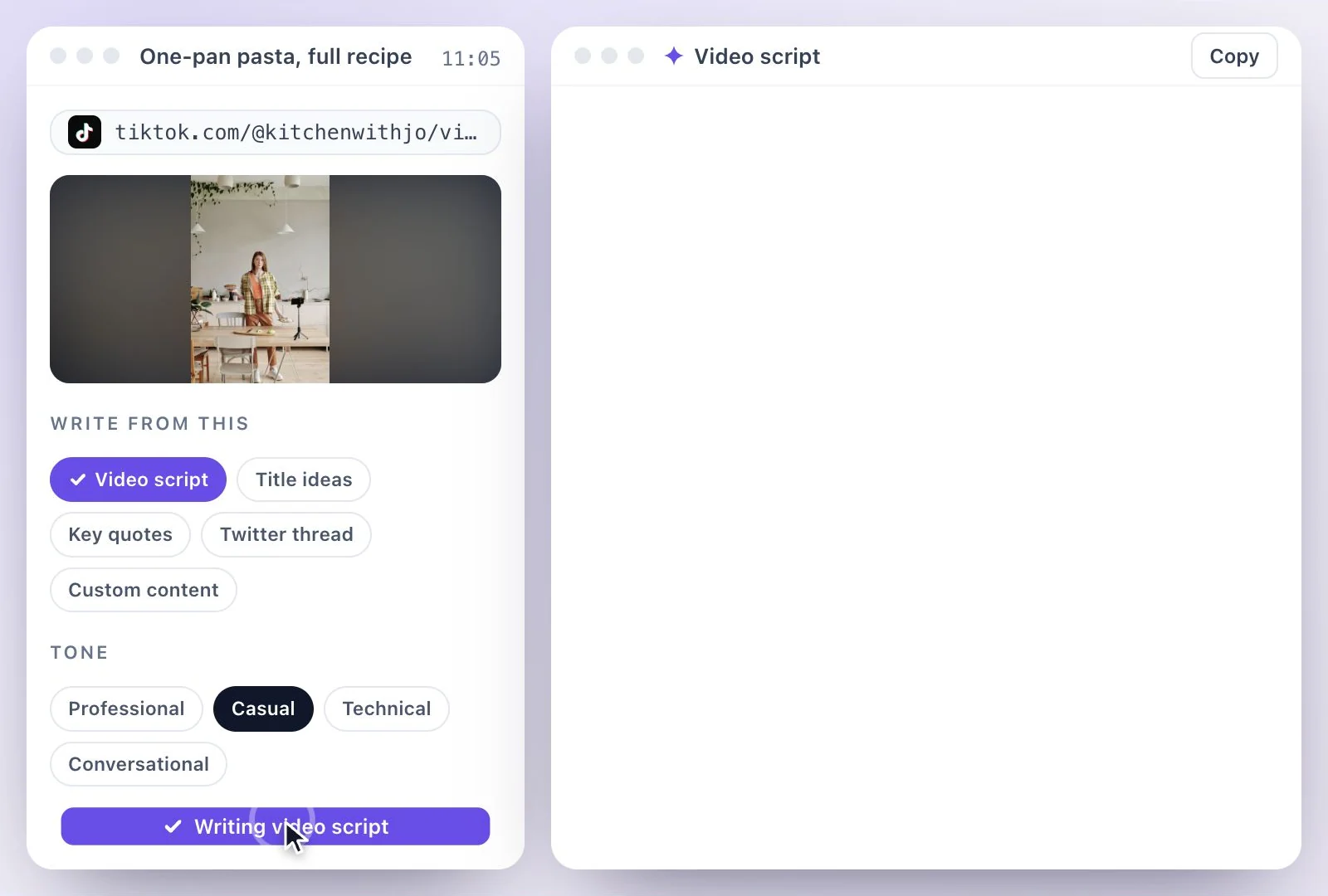Open the cooking video thumbnail
Viewport: 1328px width, 896px height.
pyautogui.click(x=276, y=279)
